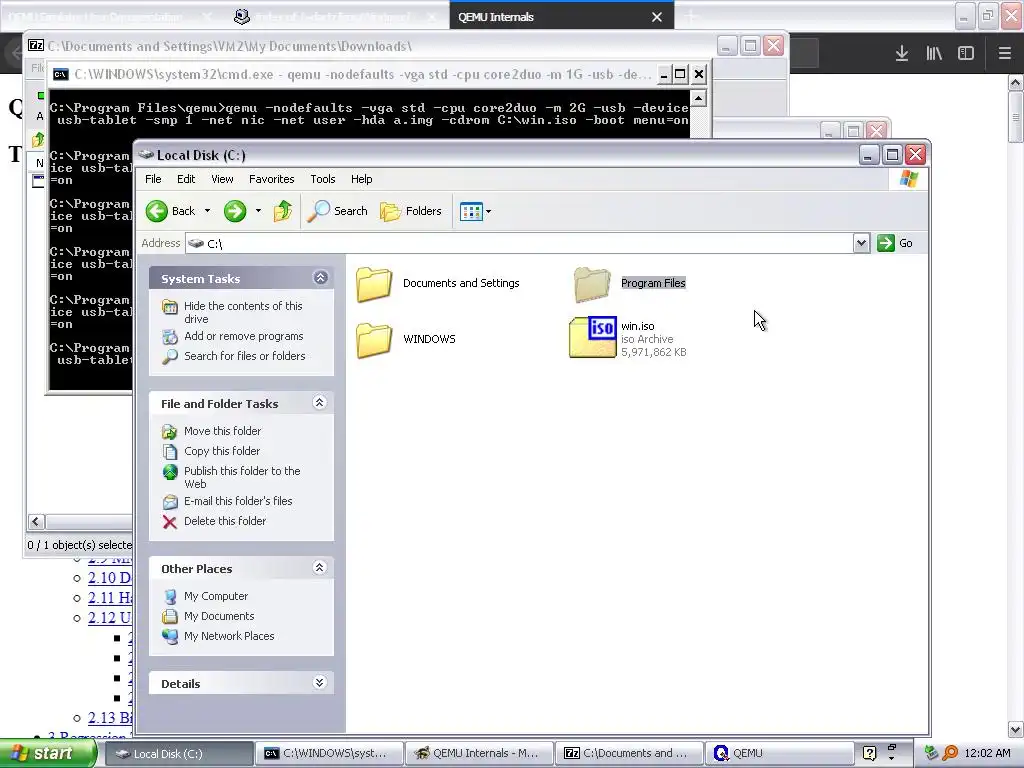Open the Edit menu

(186, 179)
